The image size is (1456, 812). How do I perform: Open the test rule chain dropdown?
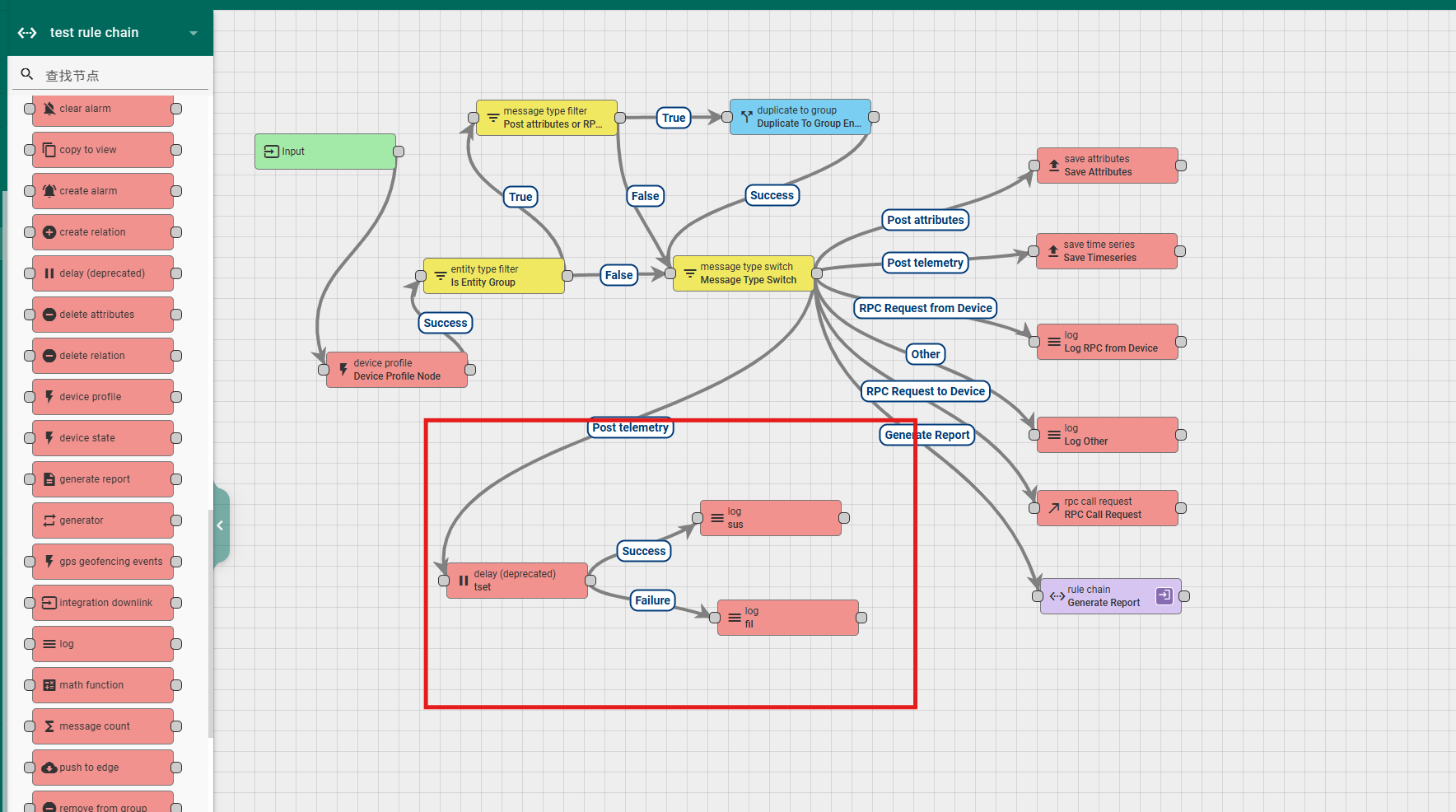[x=194, y=33]
